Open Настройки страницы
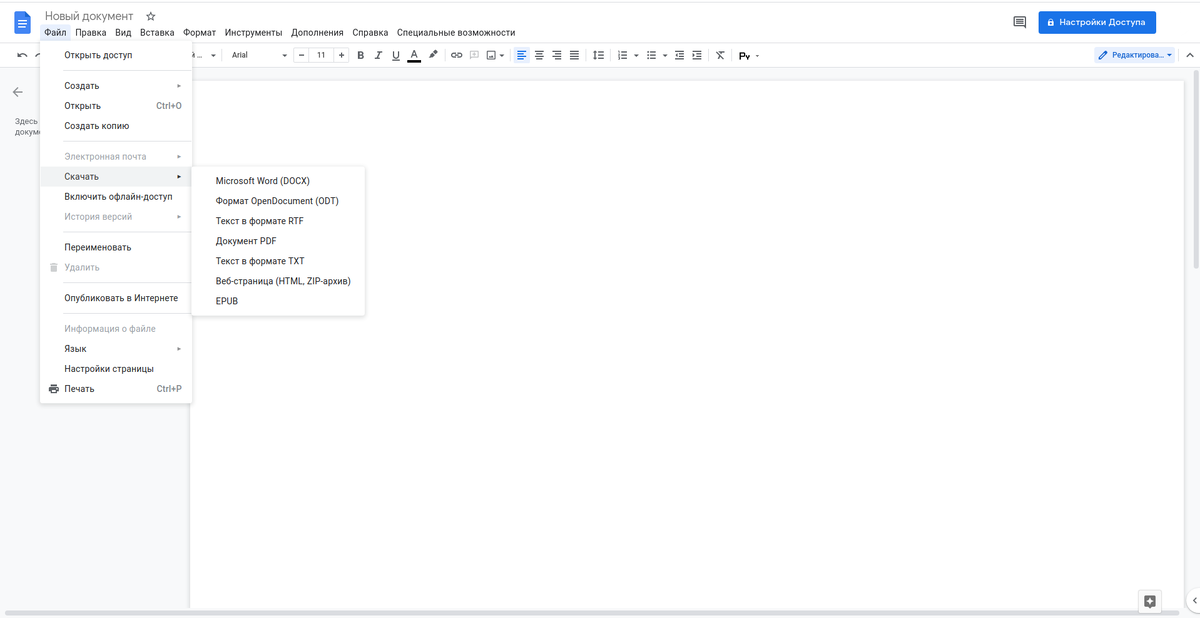This screenshot has width=1200, height=618. [x=115, y=369]
